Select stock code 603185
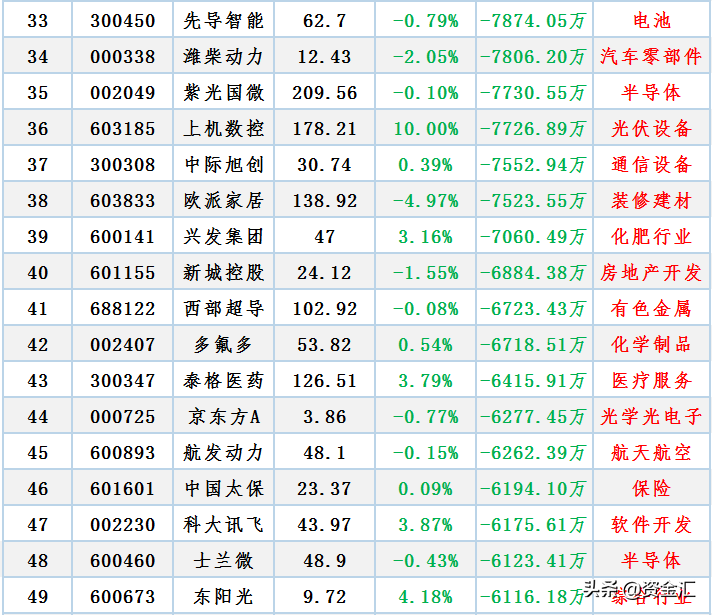Image resolution: width=712 pixels, height=615 pixels. point(123,129)
